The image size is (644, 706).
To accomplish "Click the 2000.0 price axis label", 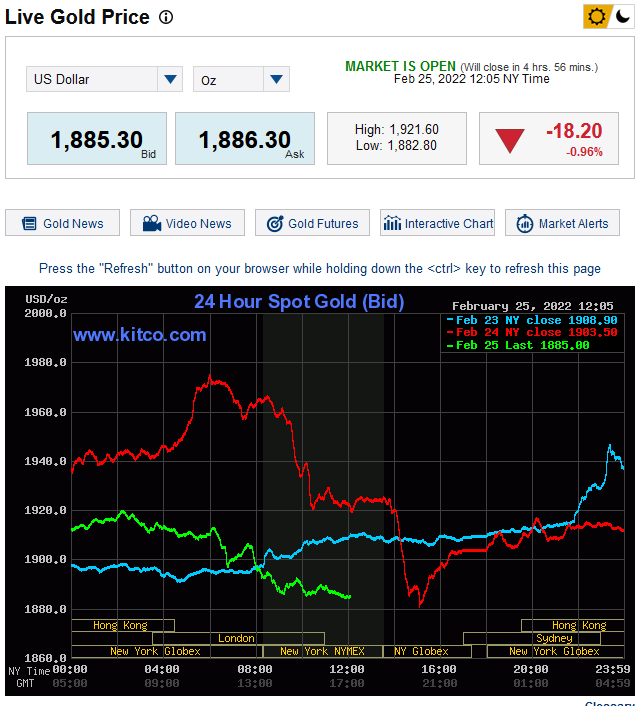I will pos(45,313).
